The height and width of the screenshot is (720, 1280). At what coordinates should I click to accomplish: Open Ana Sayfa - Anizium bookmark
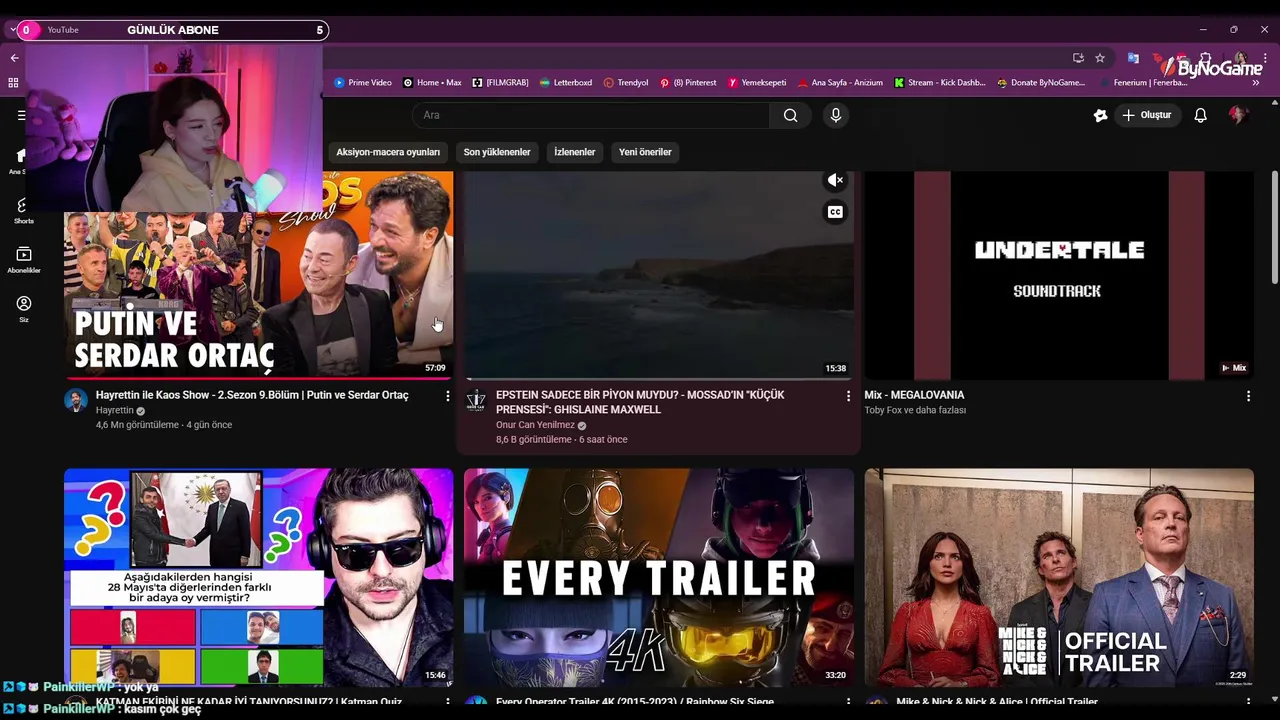coord(840,83)
